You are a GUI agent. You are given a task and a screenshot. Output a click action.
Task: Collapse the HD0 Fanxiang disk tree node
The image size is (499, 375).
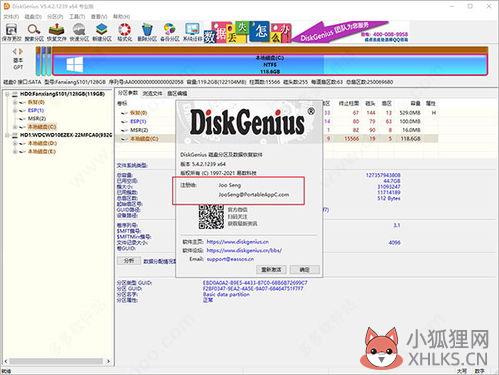pyautogui.click(x=7, y=94)
